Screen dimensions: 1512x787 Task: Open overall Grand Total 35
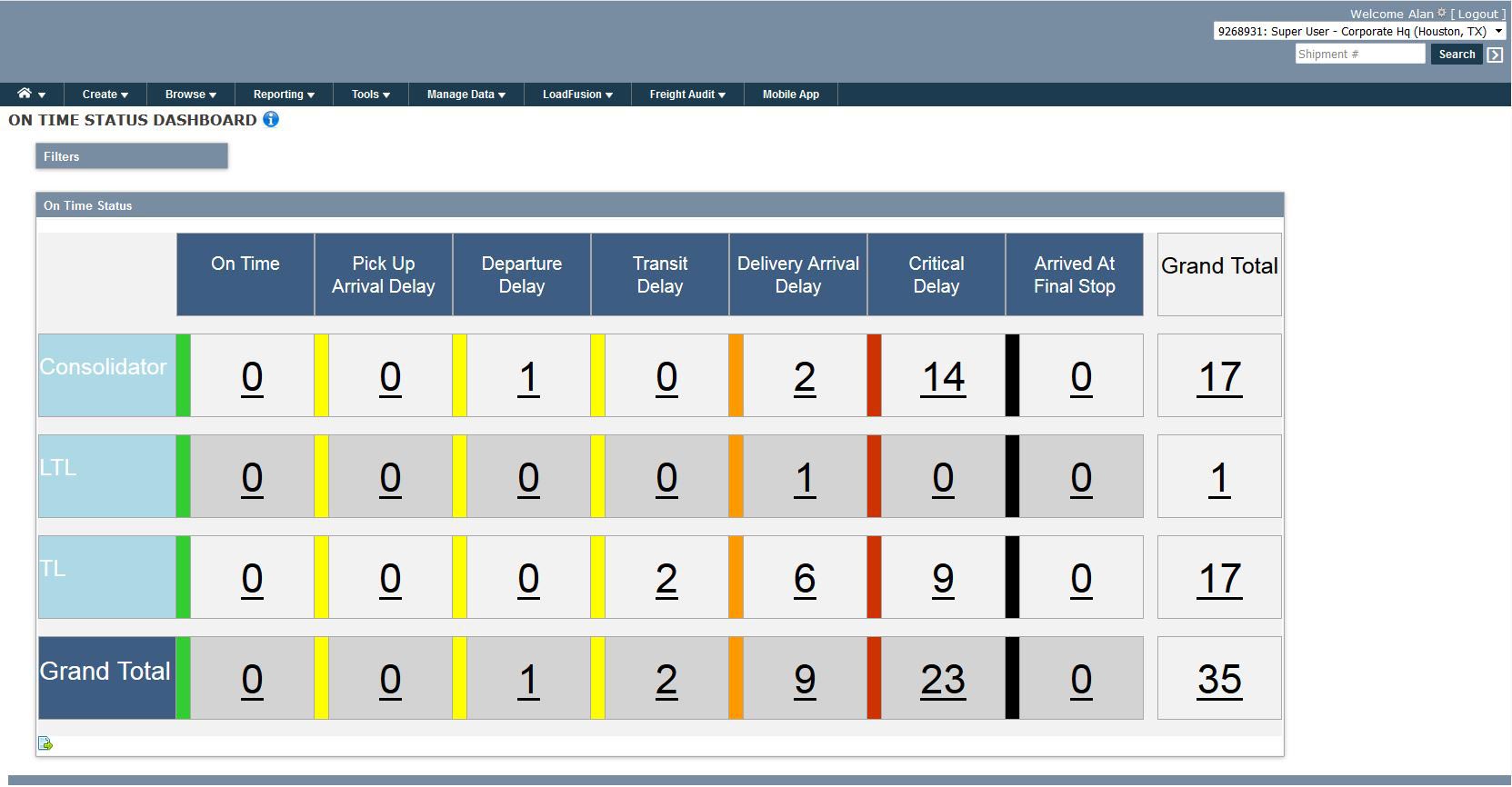pos(1219,680)
